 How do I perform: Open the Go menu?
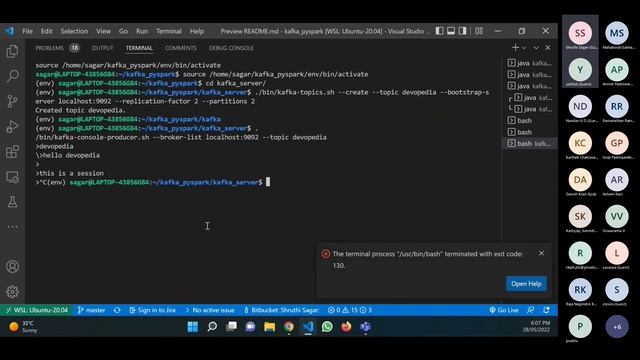[x=123, y=31]
